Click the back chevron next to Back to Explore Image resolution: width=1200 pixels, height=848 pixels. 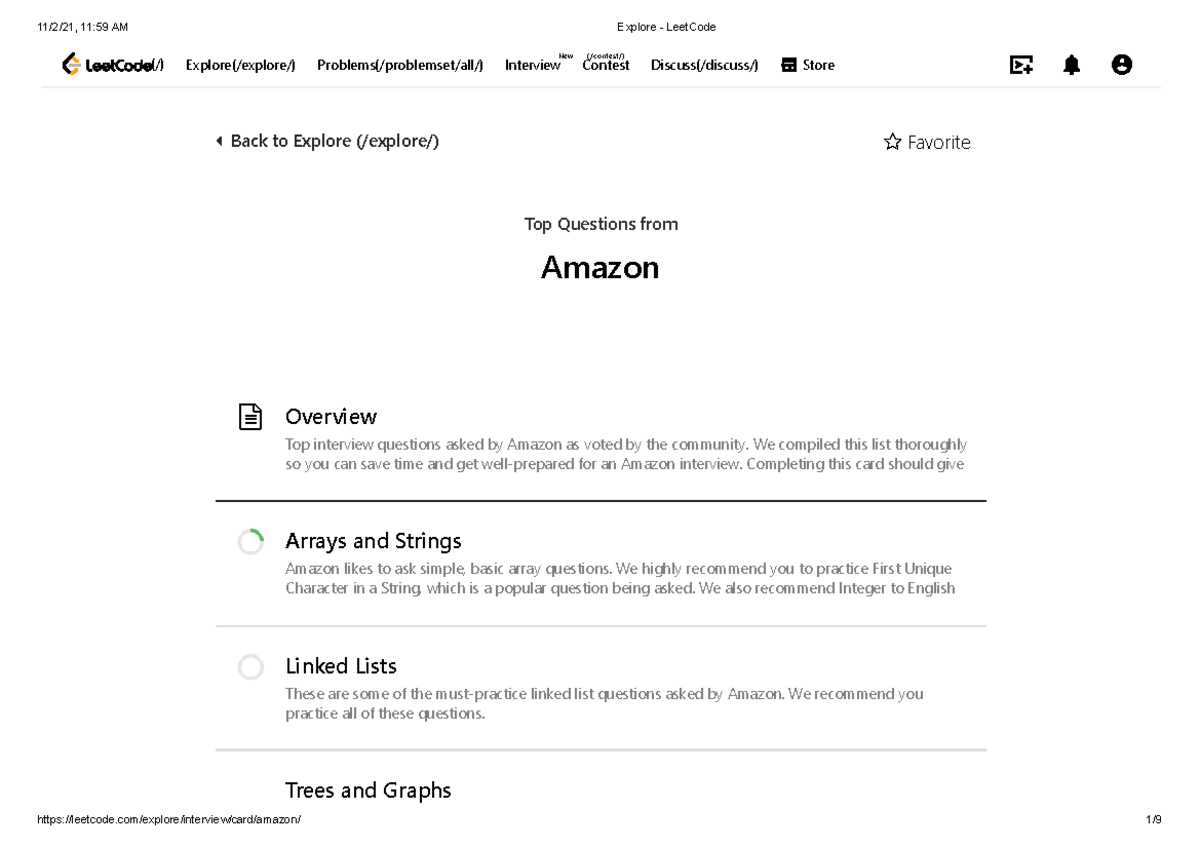[x=220, y=141]
